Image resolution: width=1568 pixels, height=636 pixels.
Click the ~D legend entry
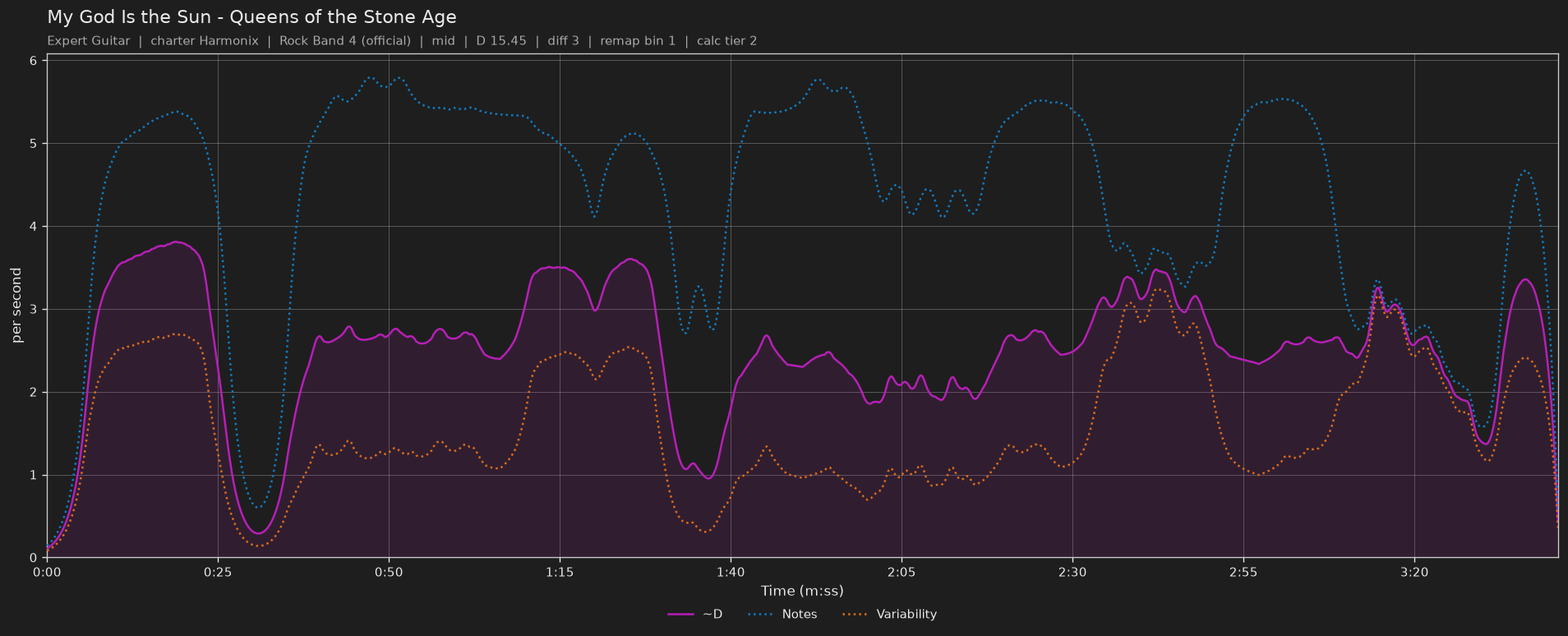[695, 614]
